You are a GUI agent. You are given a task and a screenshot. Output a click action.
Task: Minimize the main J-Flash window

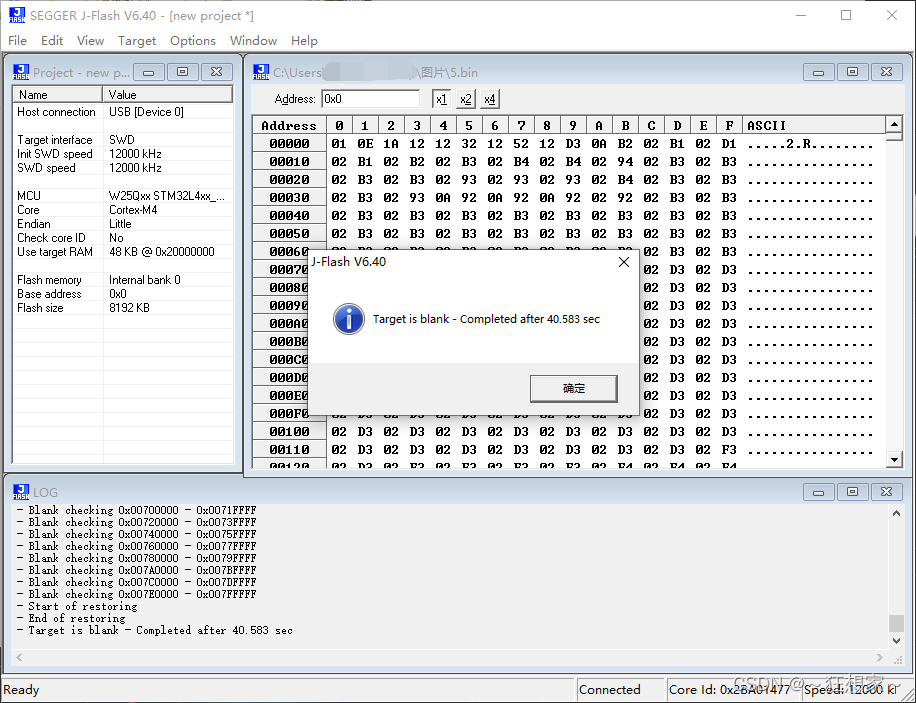point(801,15)
